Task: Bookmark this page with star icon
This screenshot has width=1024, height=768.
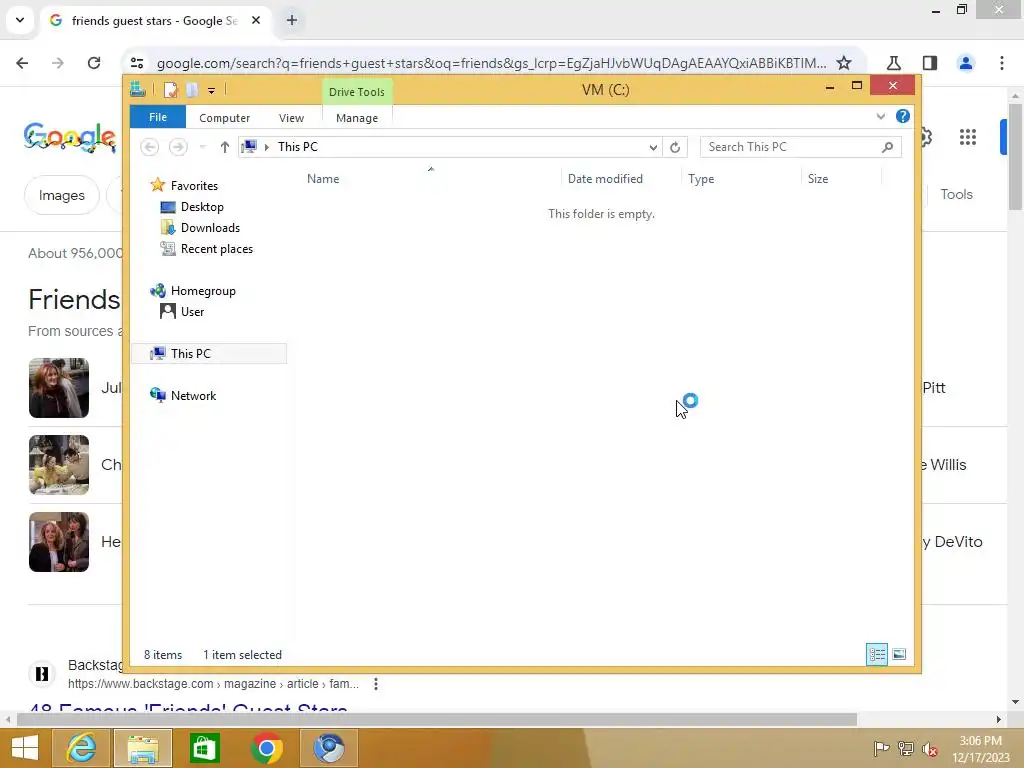Action: (x=844, y=63)
